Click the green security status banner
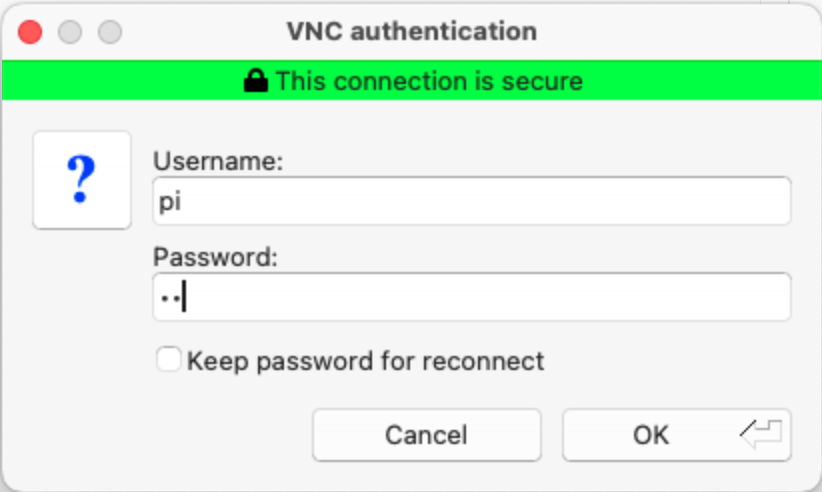Image resolution: width=822 pixels, height=492 pixels. pos(411,80)
